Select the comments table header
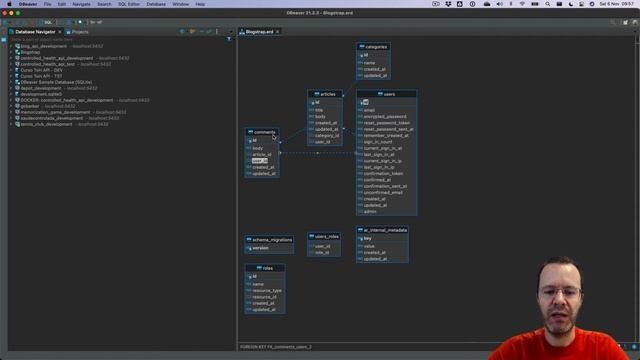Viewport: 640px width, 360px height. [x=262, y=132]
